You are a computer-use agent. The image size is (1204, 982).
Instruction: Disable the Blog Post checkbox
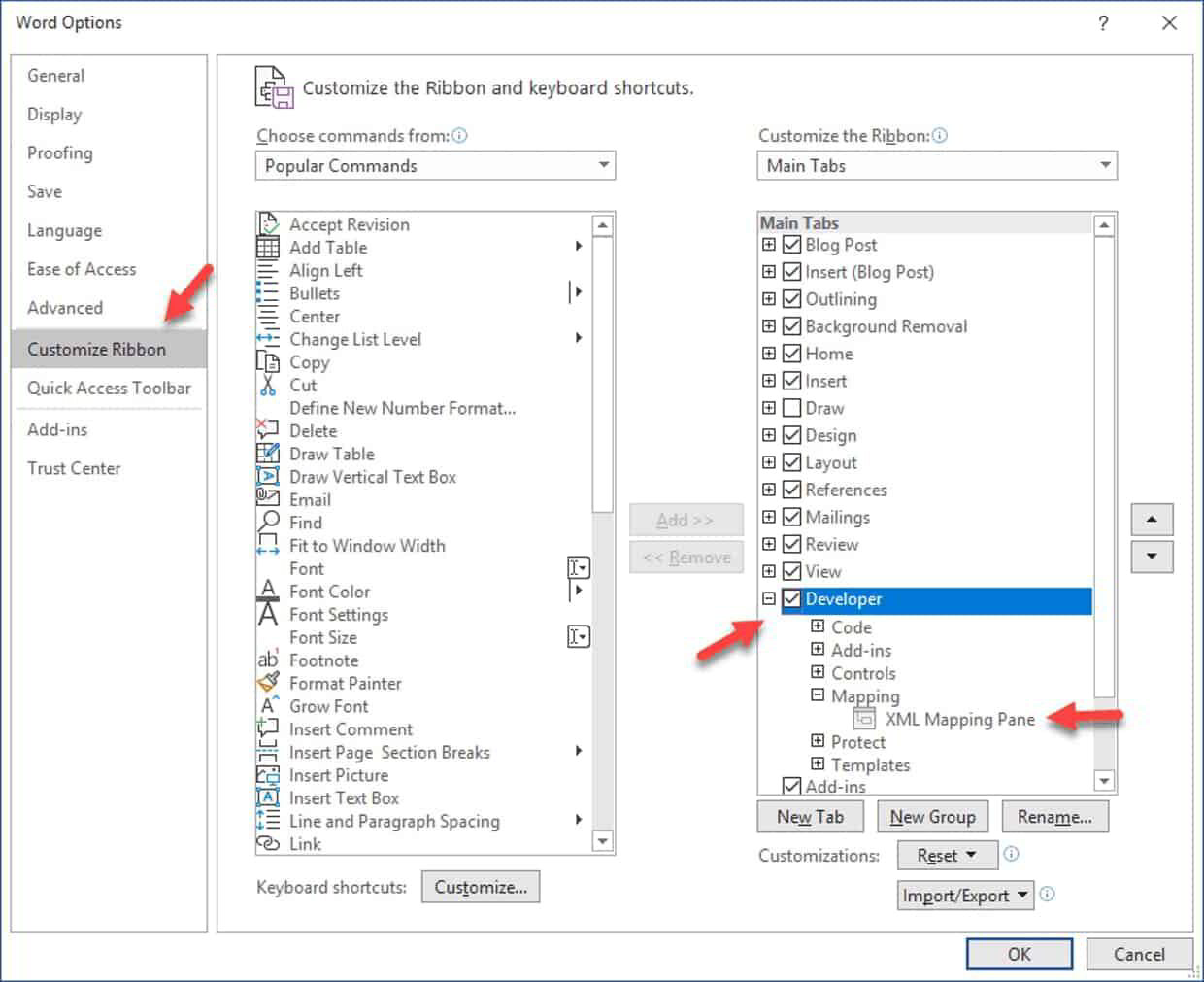791,244
